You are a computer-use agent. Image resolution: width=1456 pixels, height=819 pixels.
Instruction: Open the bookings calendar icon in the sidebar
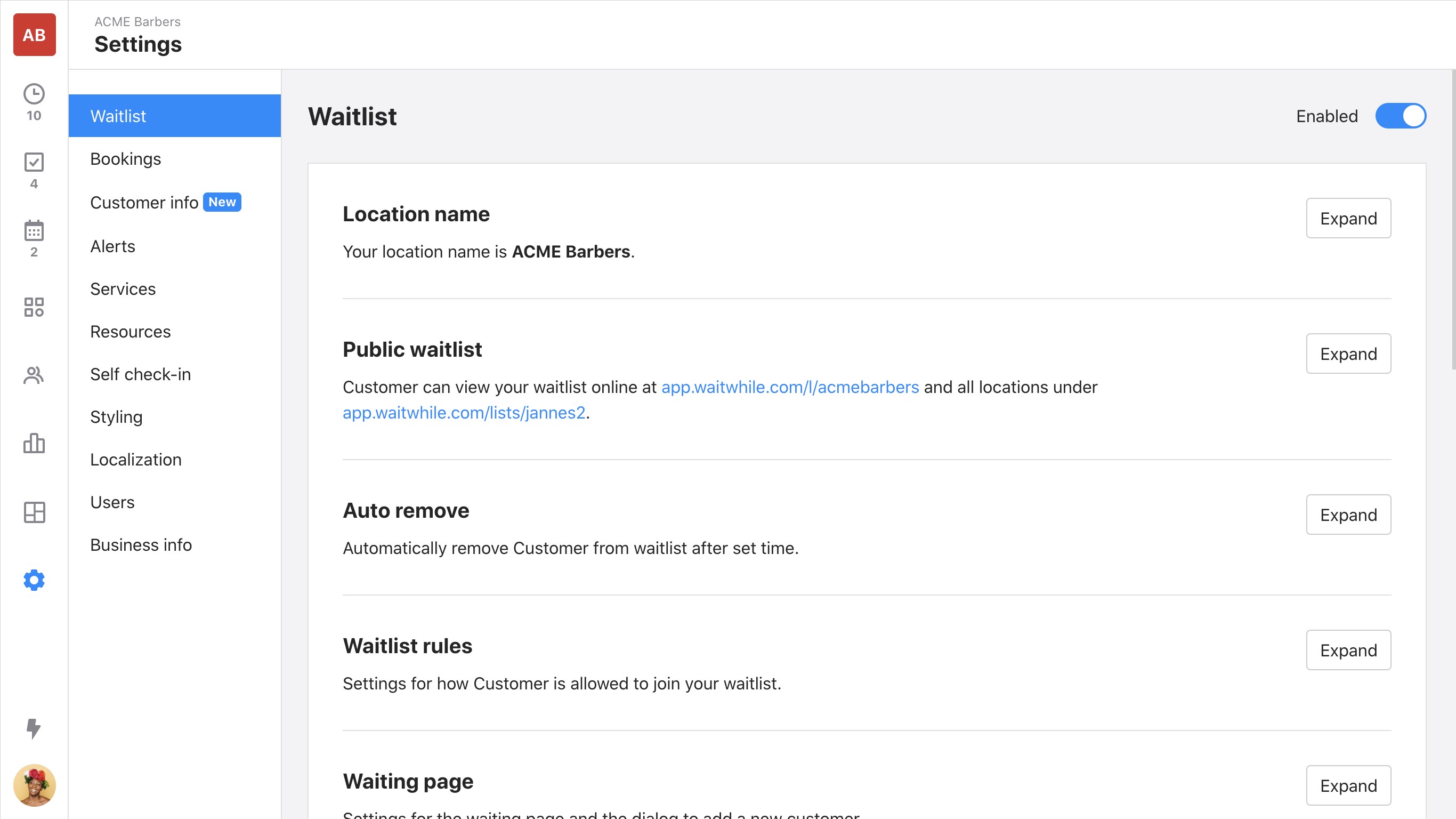point(34,231)
